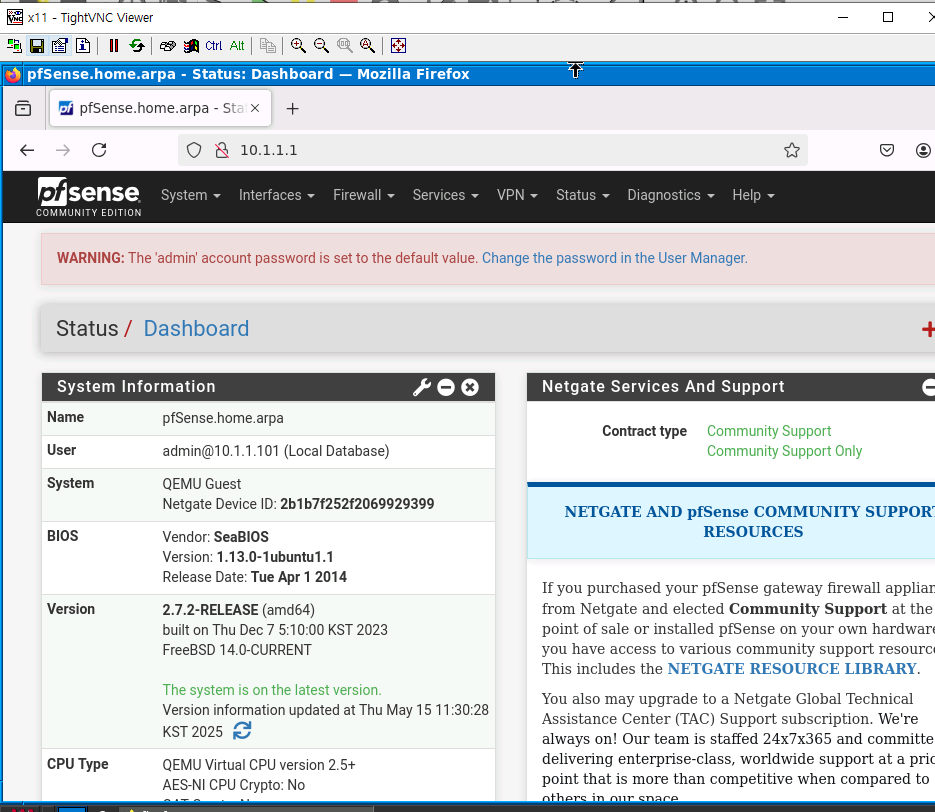Click 'The system is on the latest version.' text

point(272,690)
